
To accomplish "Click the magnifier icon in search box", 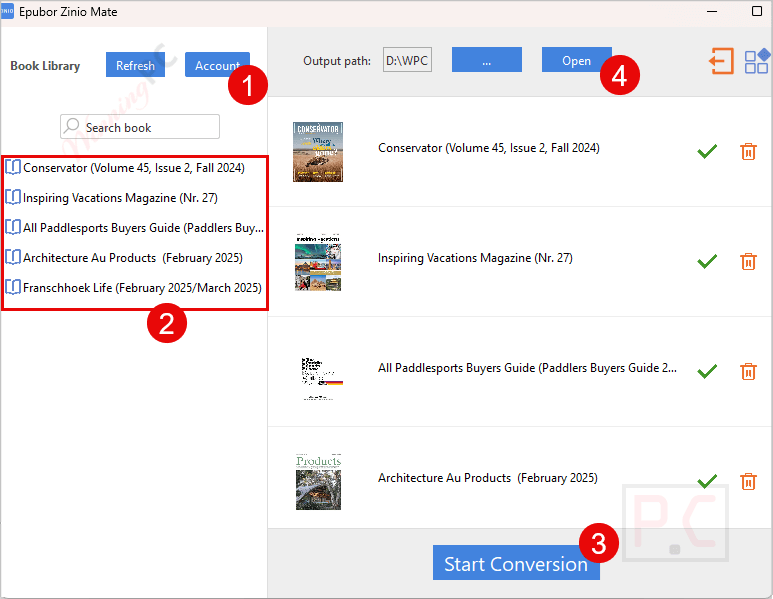I will pyautogui.click(x=72, y=126).
